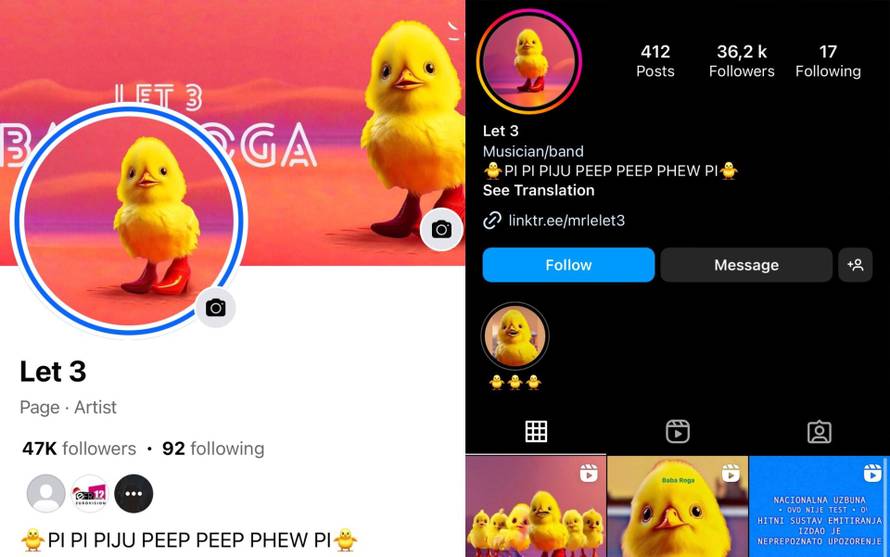Click the profile picture camera icon
This screenshot has width=890, height=557.
point(216,308)
